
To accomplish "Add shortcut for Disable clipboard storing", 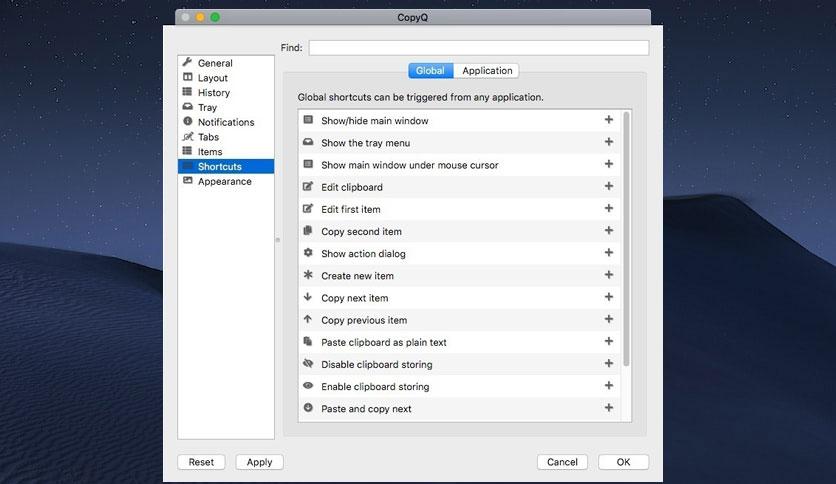I will (x=608, y=363).
